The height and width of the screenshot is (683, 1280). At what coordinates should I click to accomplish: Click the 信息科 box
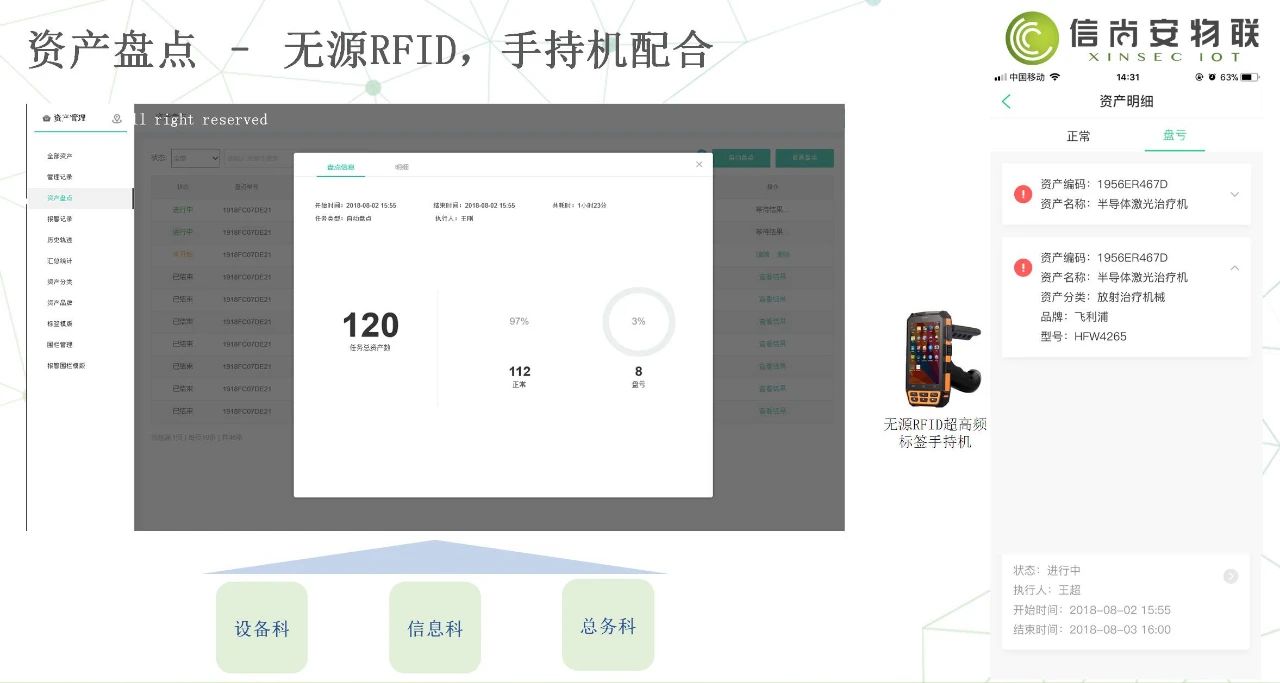click(435, 628)
